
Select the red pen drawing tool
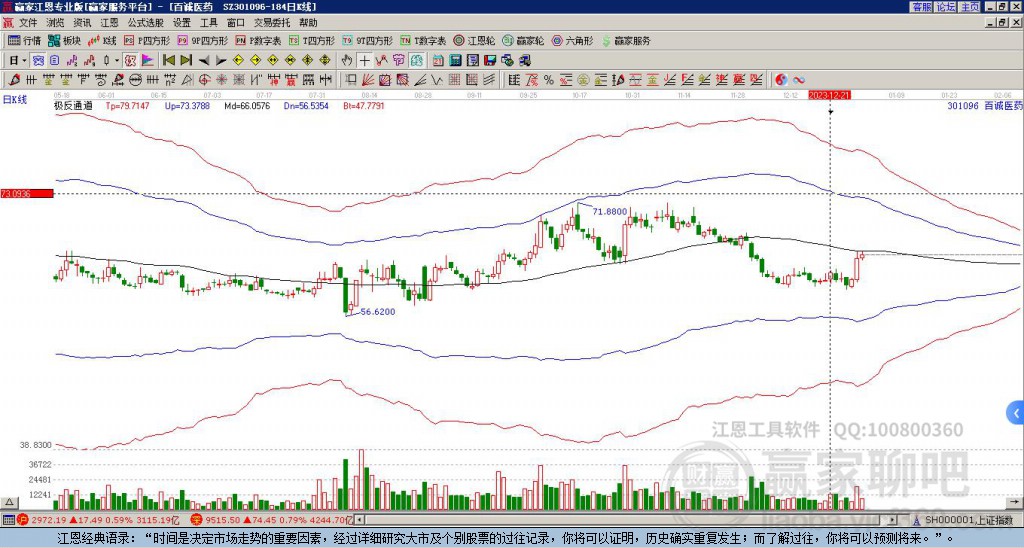click(x=13, y=80)
